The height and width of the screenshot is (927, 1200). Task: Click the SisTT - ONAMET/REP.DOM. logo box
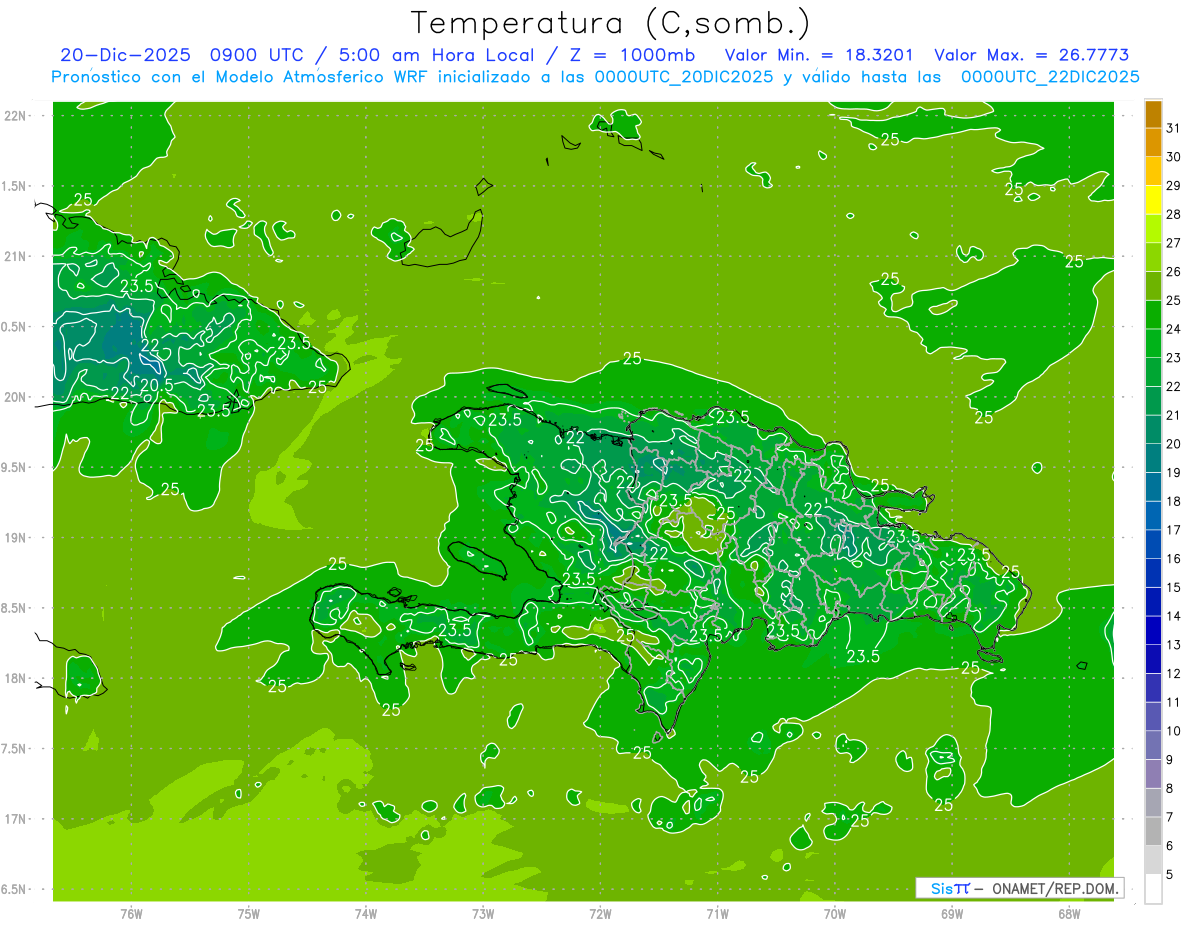[1019, 888]
